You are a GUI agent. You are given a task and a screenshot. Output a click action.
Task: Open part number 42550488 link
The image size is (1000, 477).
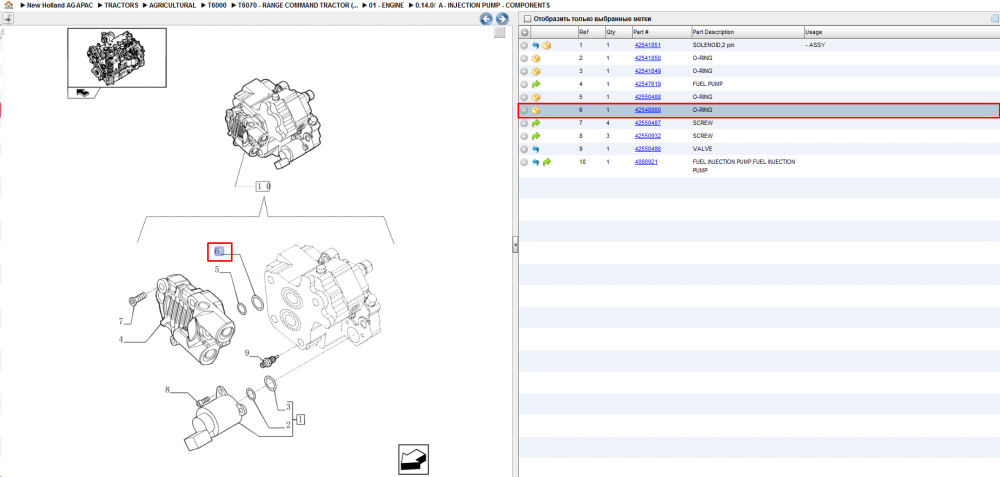click(647, 97)
